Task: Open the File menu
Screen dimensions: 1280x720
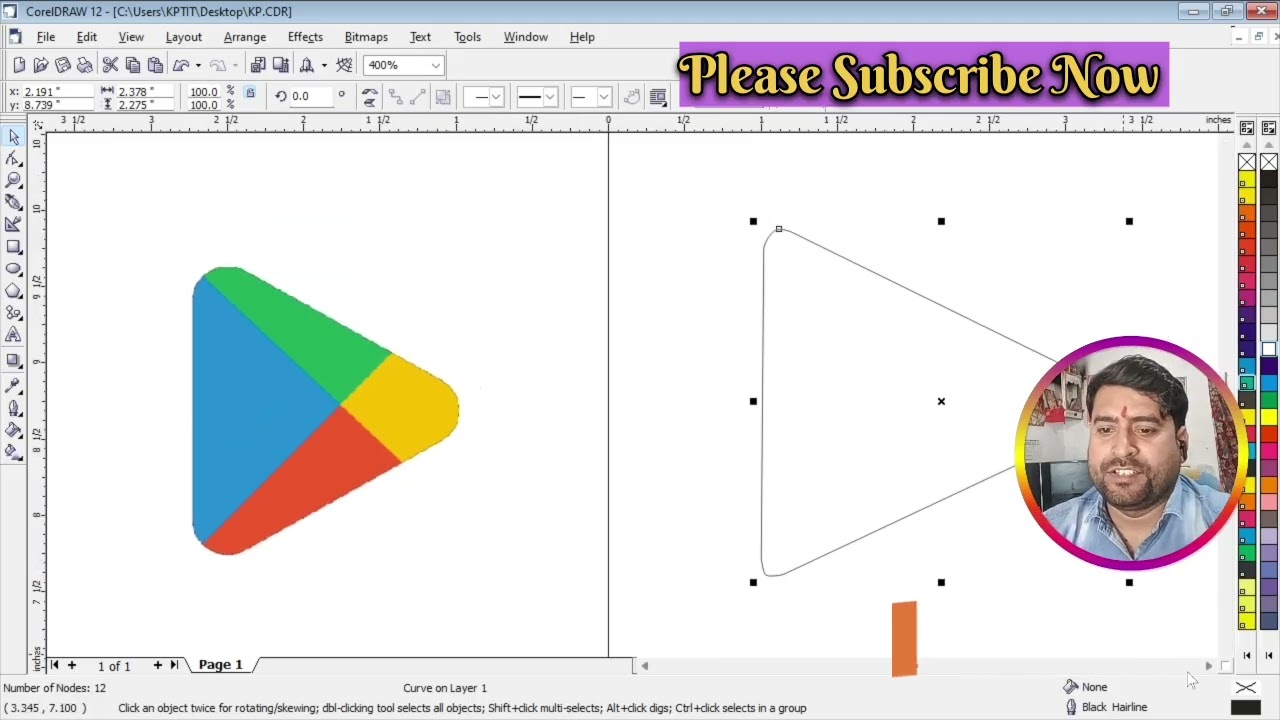Action: tap(46, 37)
